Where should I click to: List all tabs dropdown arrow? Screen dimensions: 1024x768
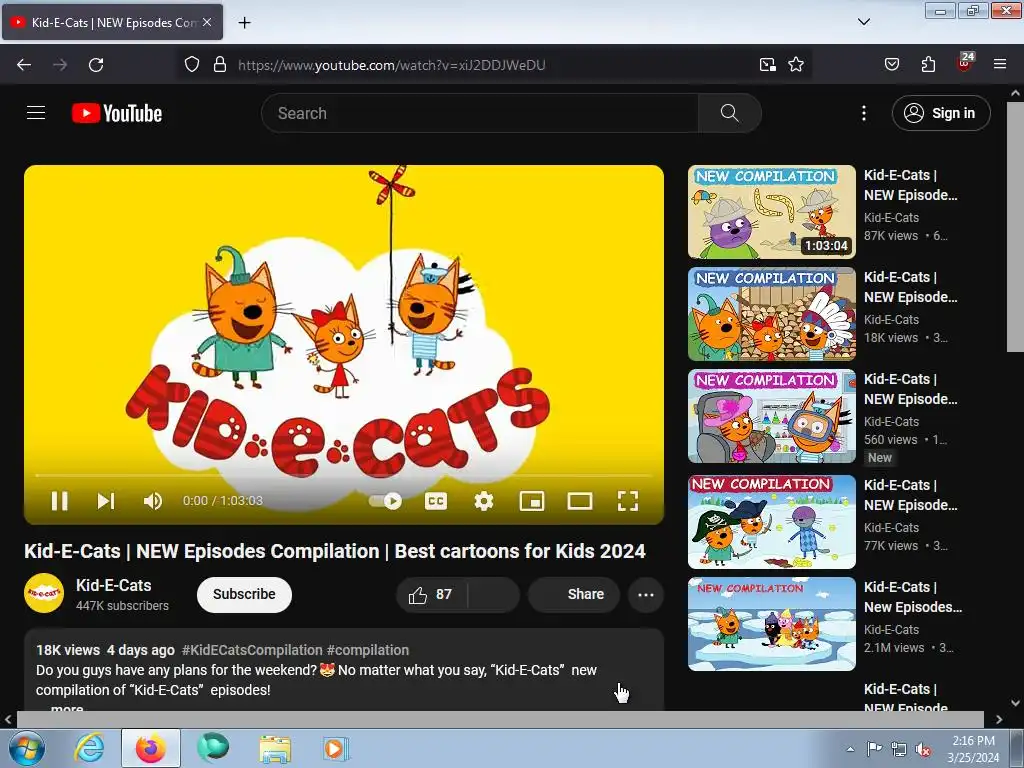(x=863, y=22)
